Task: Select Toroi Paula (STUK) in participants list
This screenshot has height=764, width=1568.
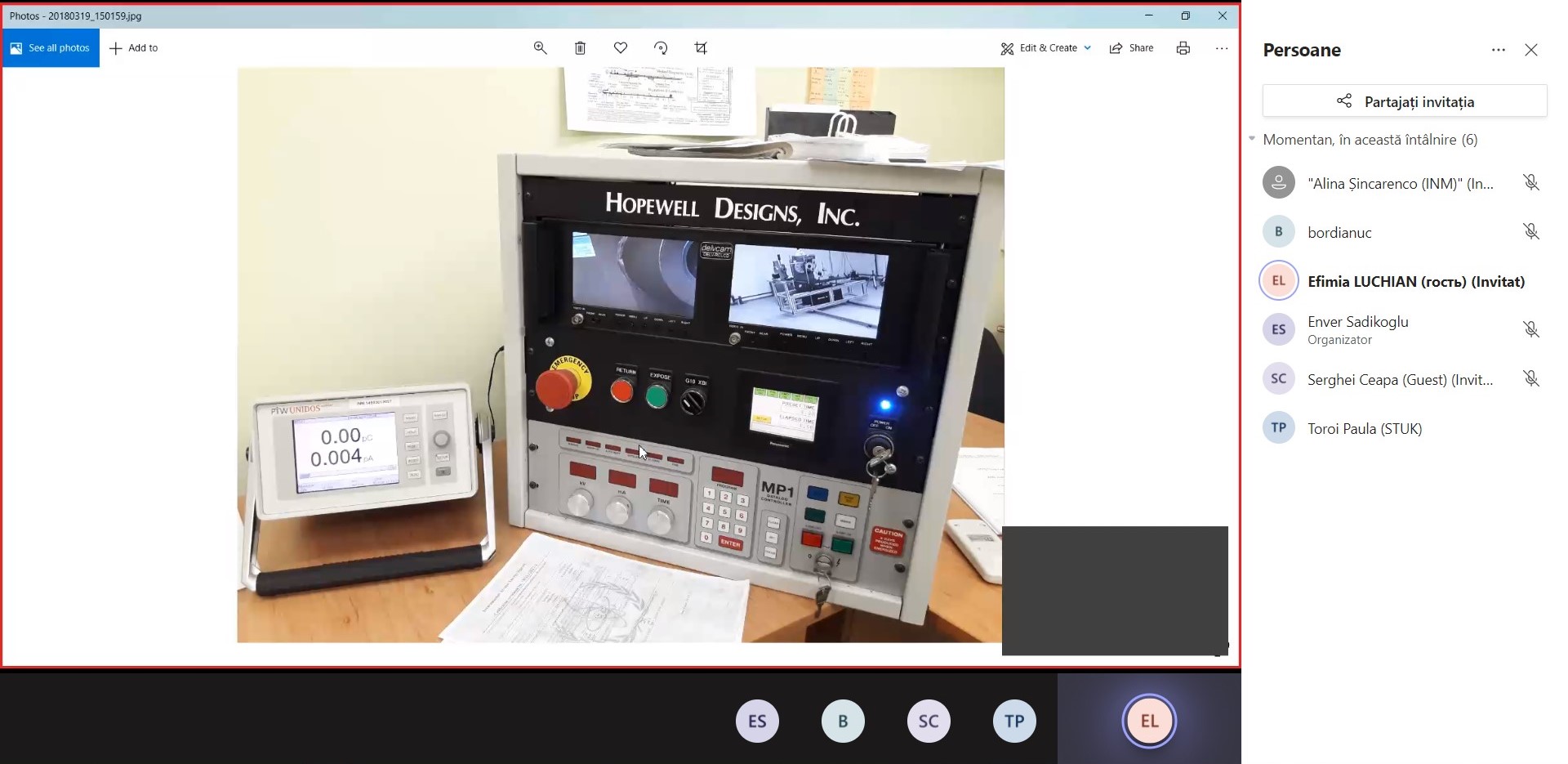Action: click(x=1364, y=428)
